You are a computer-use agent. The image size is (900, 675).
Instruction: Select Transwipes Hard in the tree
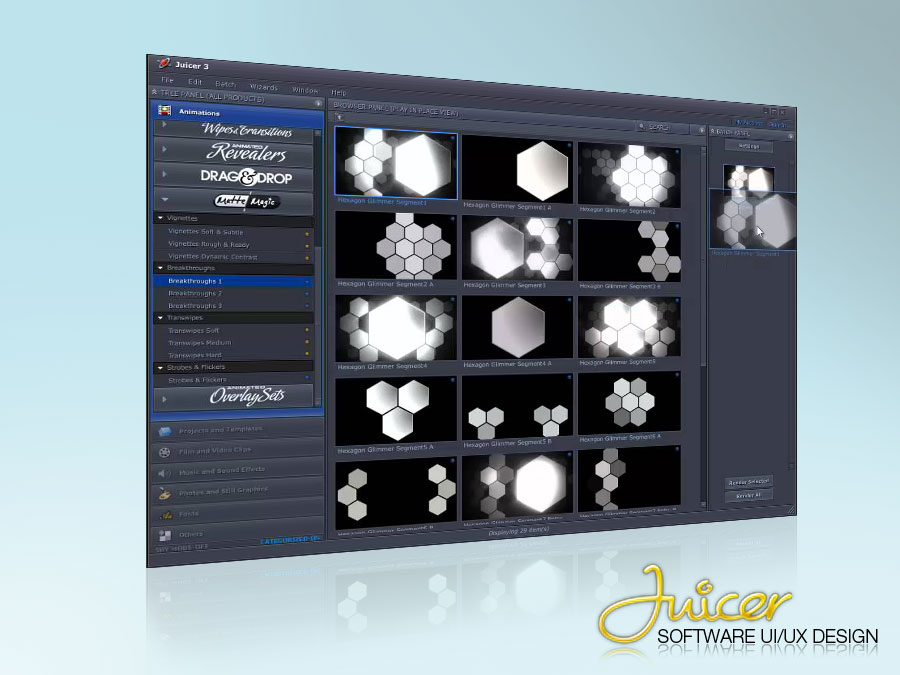(233, 355)
